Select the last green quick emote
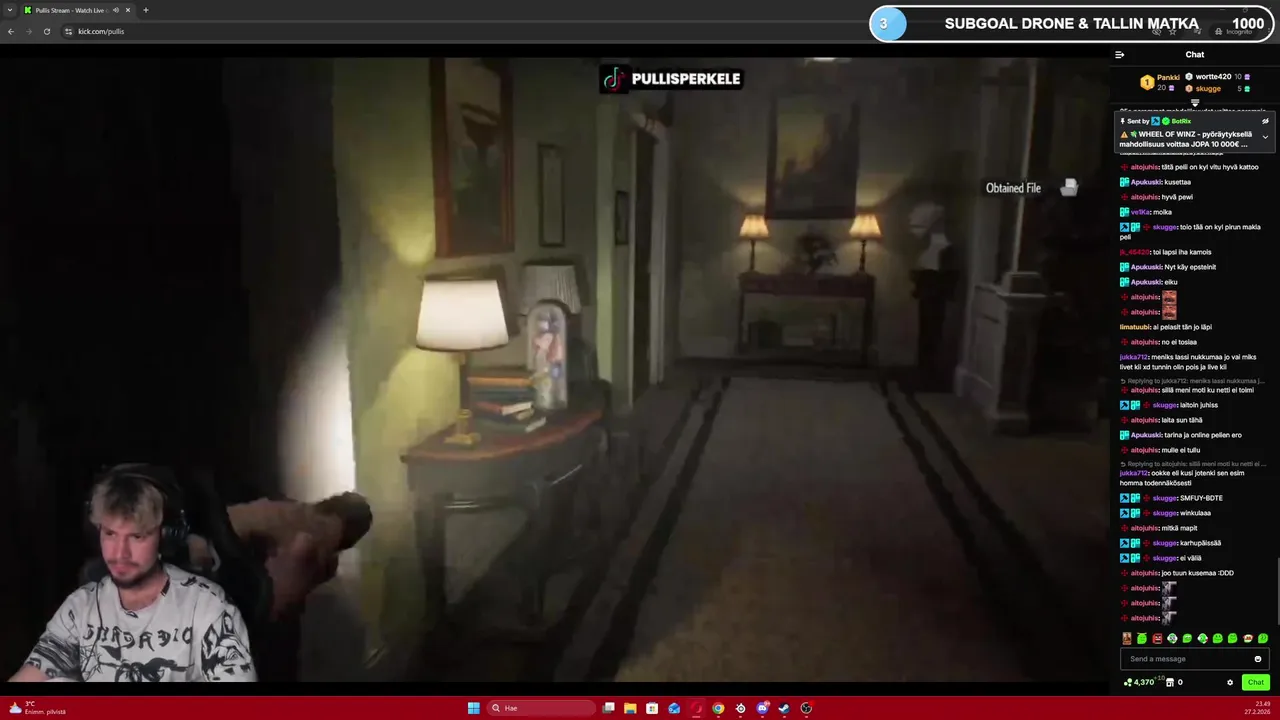The image size is (1280, 720). (x=1263, y=638)
